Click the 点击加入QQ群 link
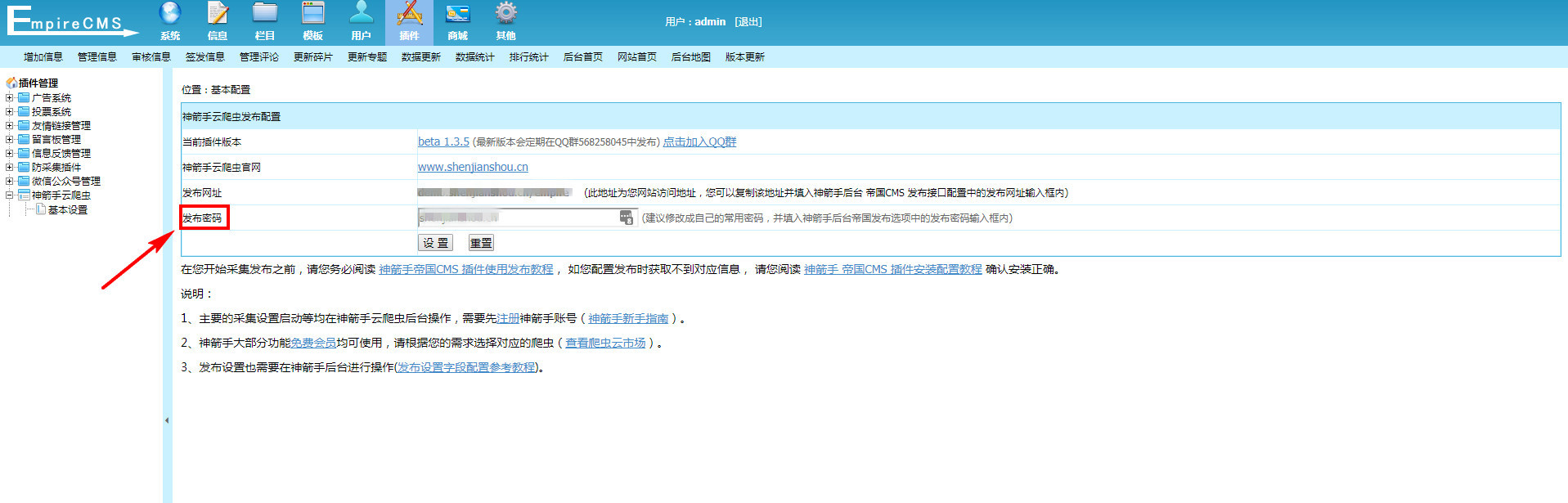Screen dimensions: 1568x503 point(699,141)
